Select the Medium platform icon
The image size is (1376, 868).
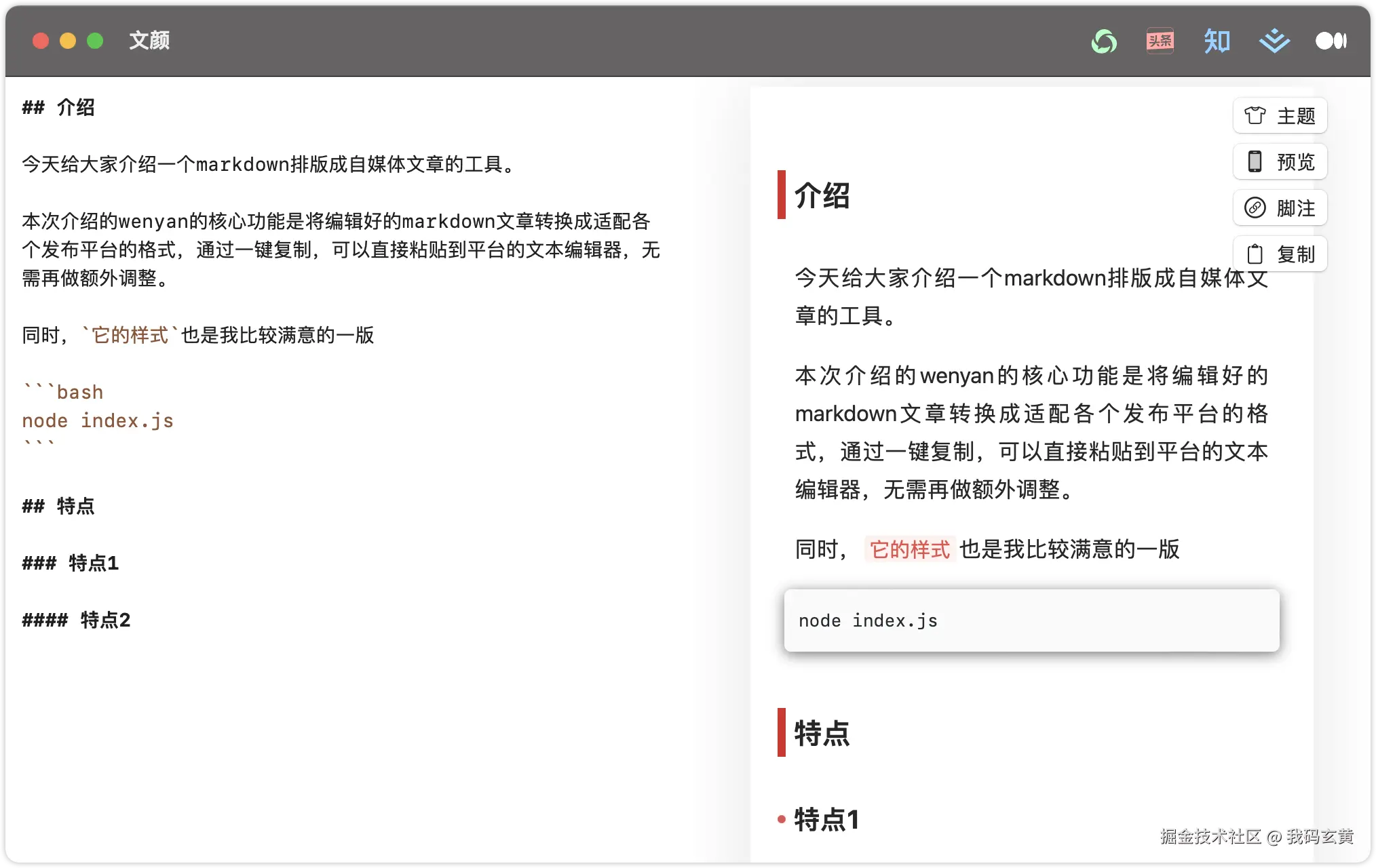[x=1331, y=41]
